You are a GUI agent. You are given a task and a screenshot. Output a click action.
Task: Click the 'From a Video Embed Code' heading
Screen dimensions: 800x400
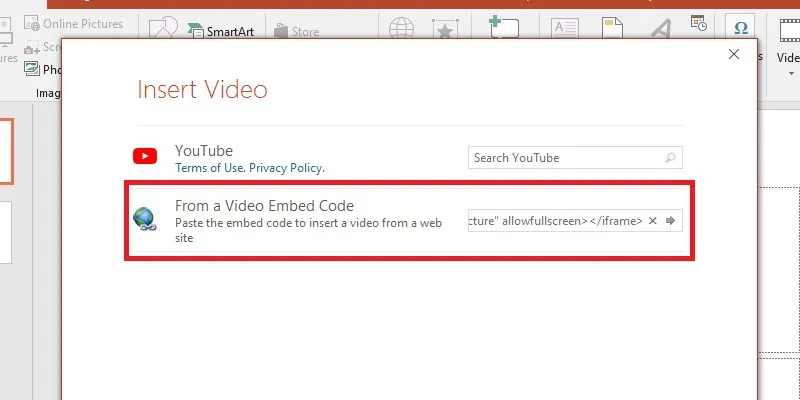(x=264, y=206)
